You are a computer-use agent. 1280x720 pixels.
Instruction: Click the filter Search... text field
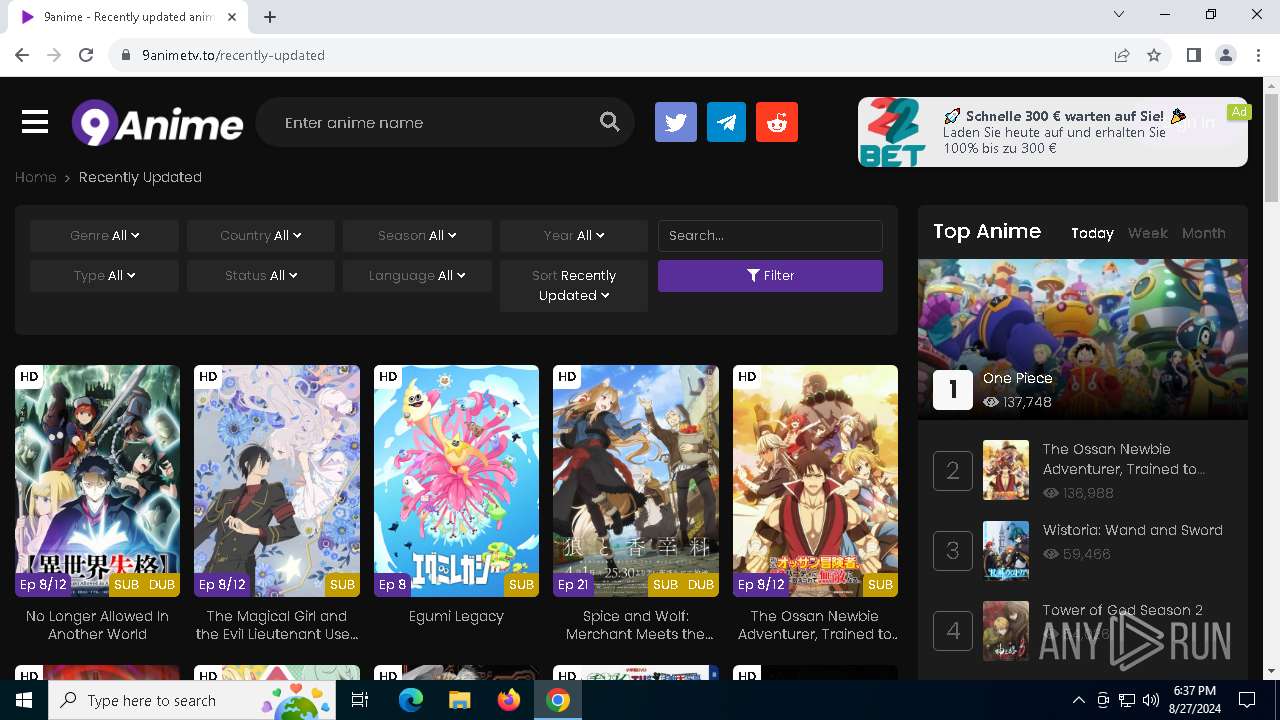[x=770, y=236]
